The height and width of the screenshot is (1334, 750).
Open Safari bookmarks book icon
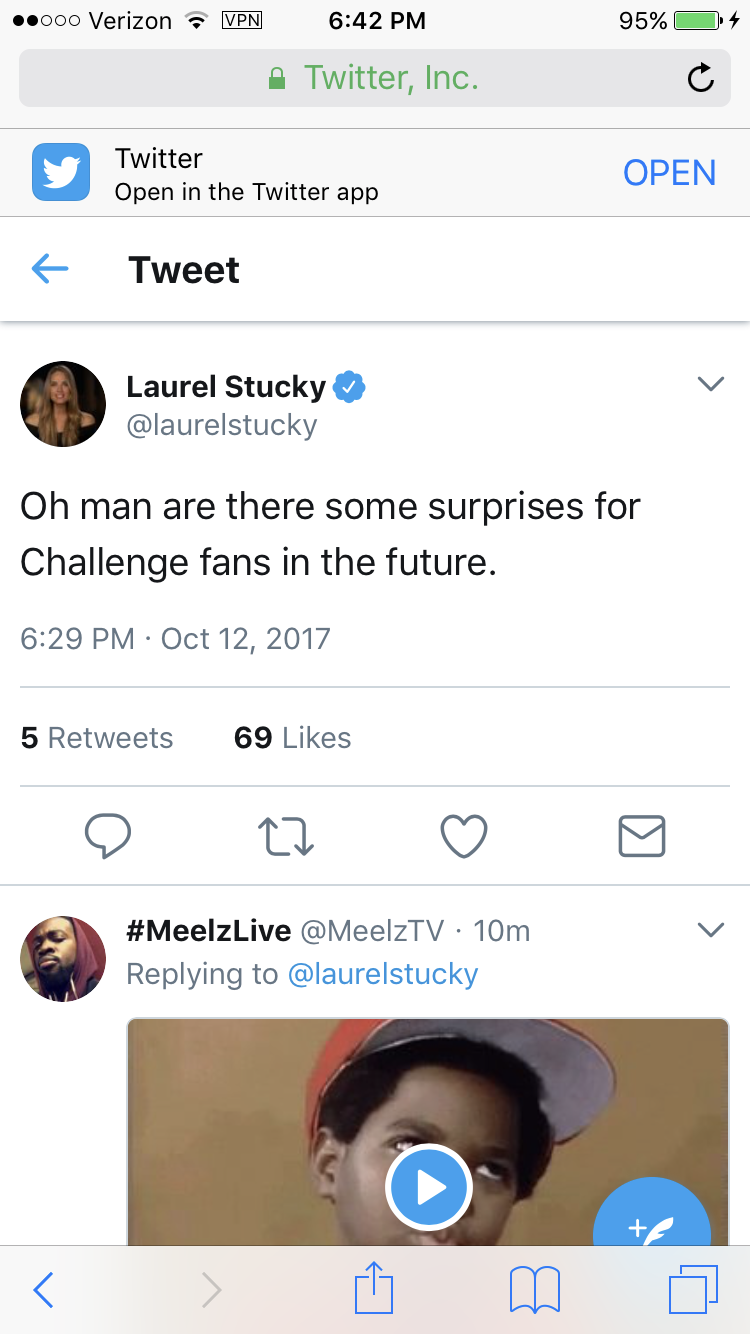(535, 1290)
